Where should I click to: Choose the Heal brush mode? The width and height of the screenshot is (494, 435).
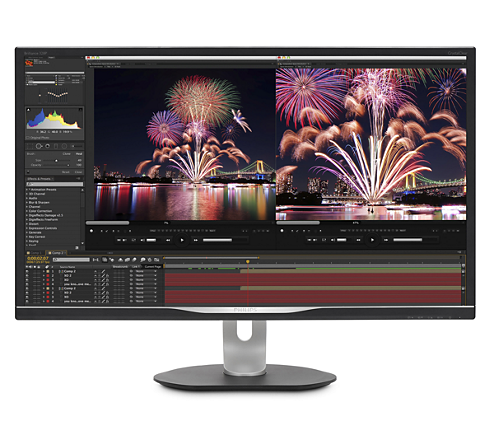pos(79,154)
